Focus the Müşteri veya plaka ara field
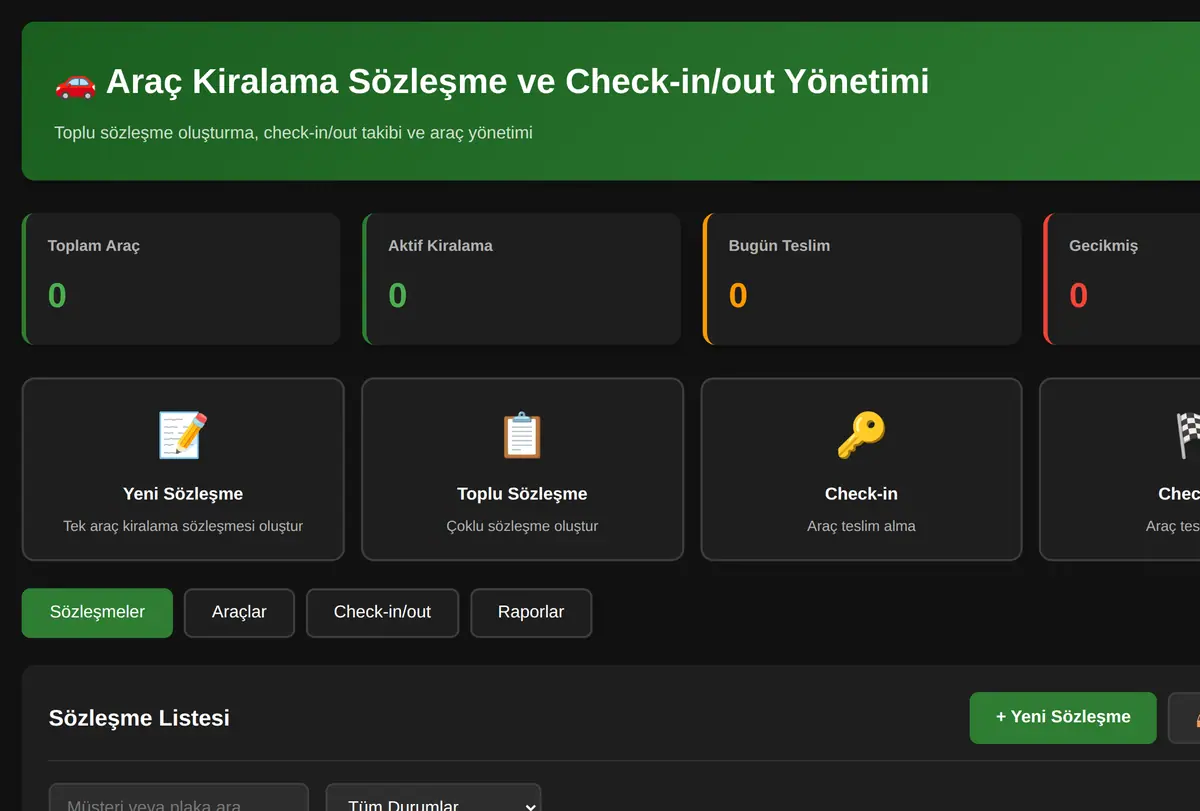Screen dimensions: 1200x811 coord(178,797)
